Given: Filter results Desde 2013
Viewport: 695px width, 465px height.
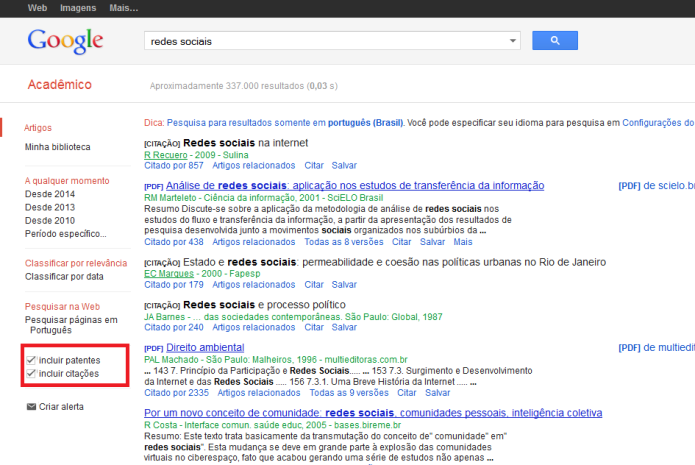Looking at the screenshot, I should pyautogui.click(x=50, y=207).
